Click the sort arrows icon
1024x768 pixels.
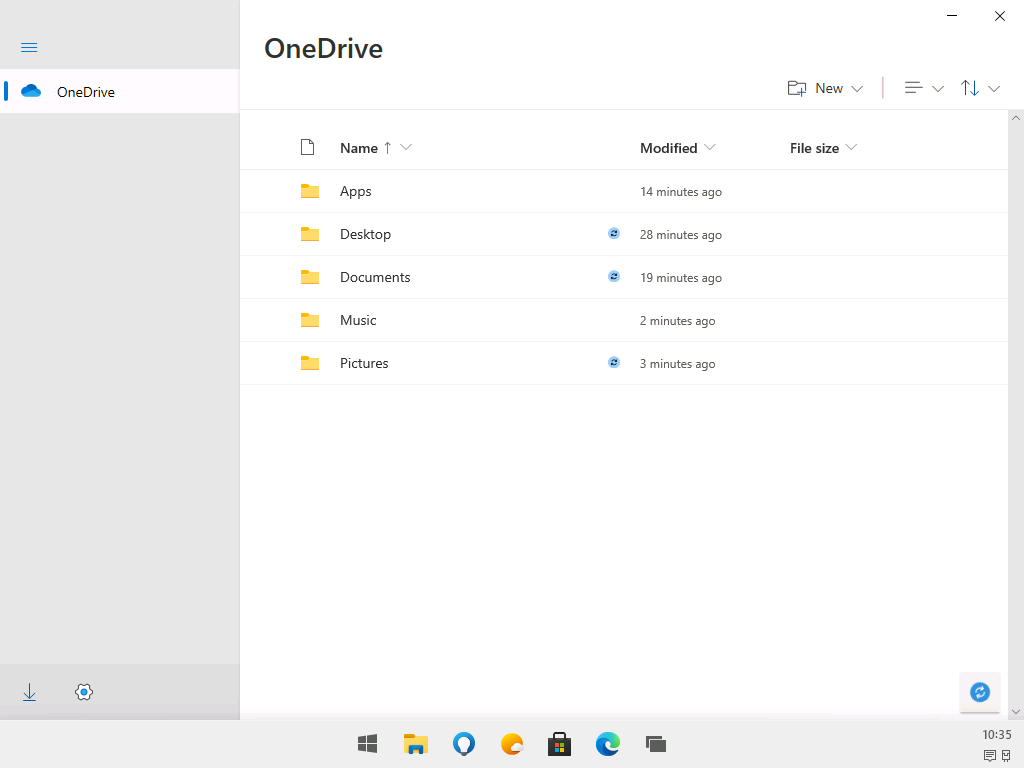pos(970,88)
